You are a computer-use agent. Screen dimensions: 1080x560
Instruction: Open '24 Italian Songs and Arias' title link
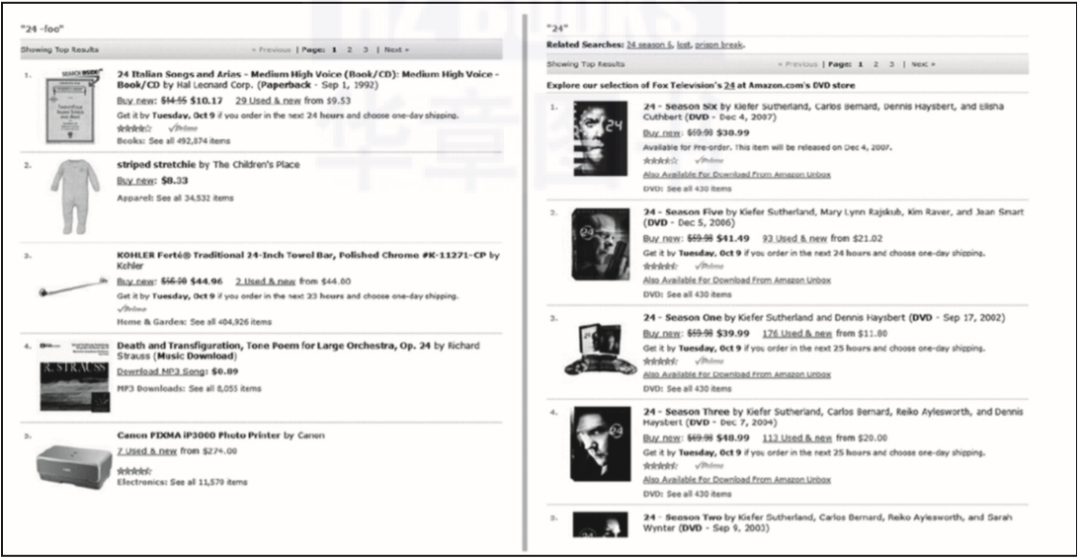(x=308, y=79)
